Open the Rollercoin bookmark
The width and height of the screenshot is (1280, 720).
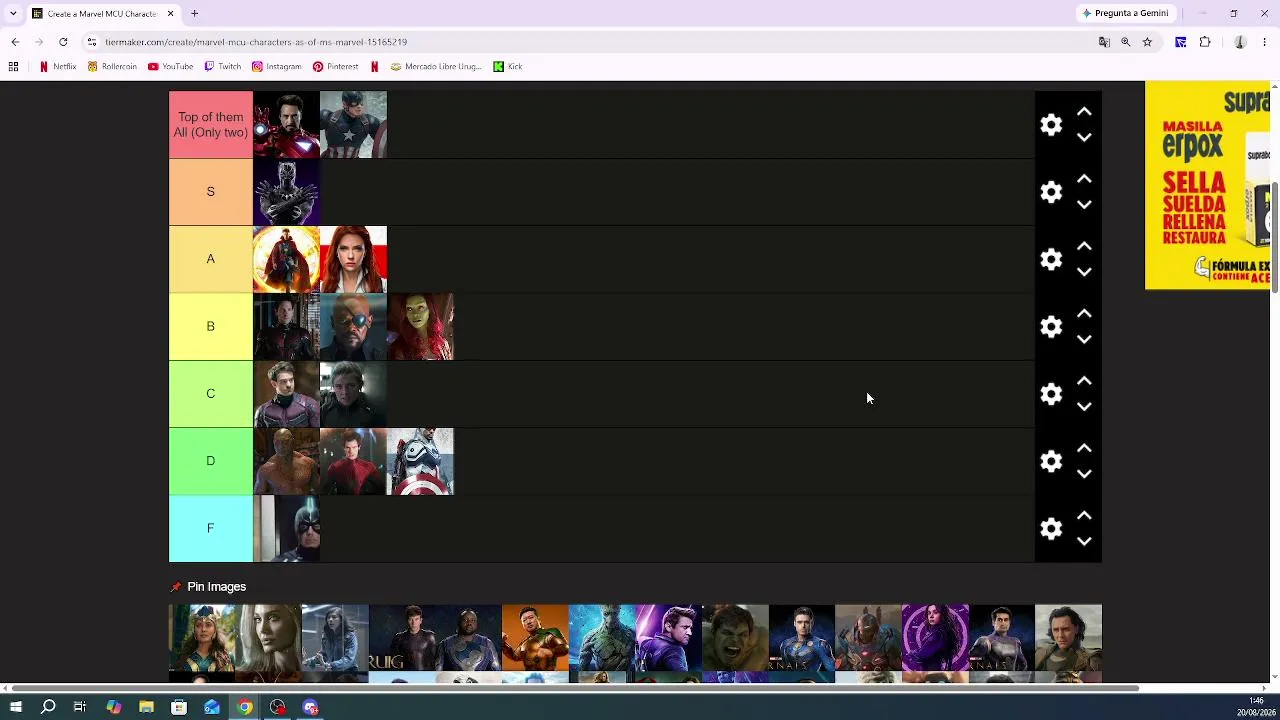click(112, 67)
